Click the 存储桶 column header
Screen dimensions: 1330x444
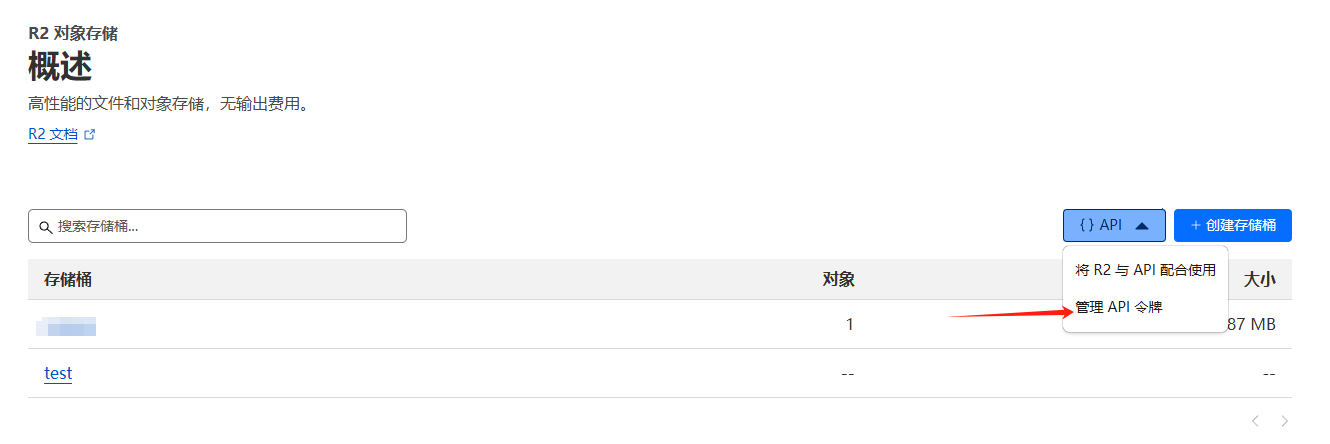point(68,280)
